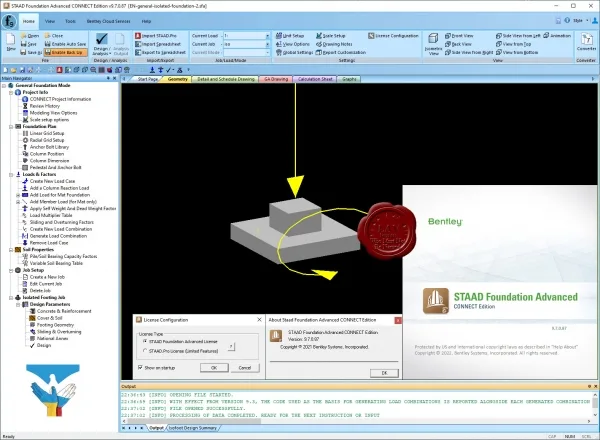Choose Save As in ribbon
600x440 pixels.
pyautogui.click(x=31, y=52)
